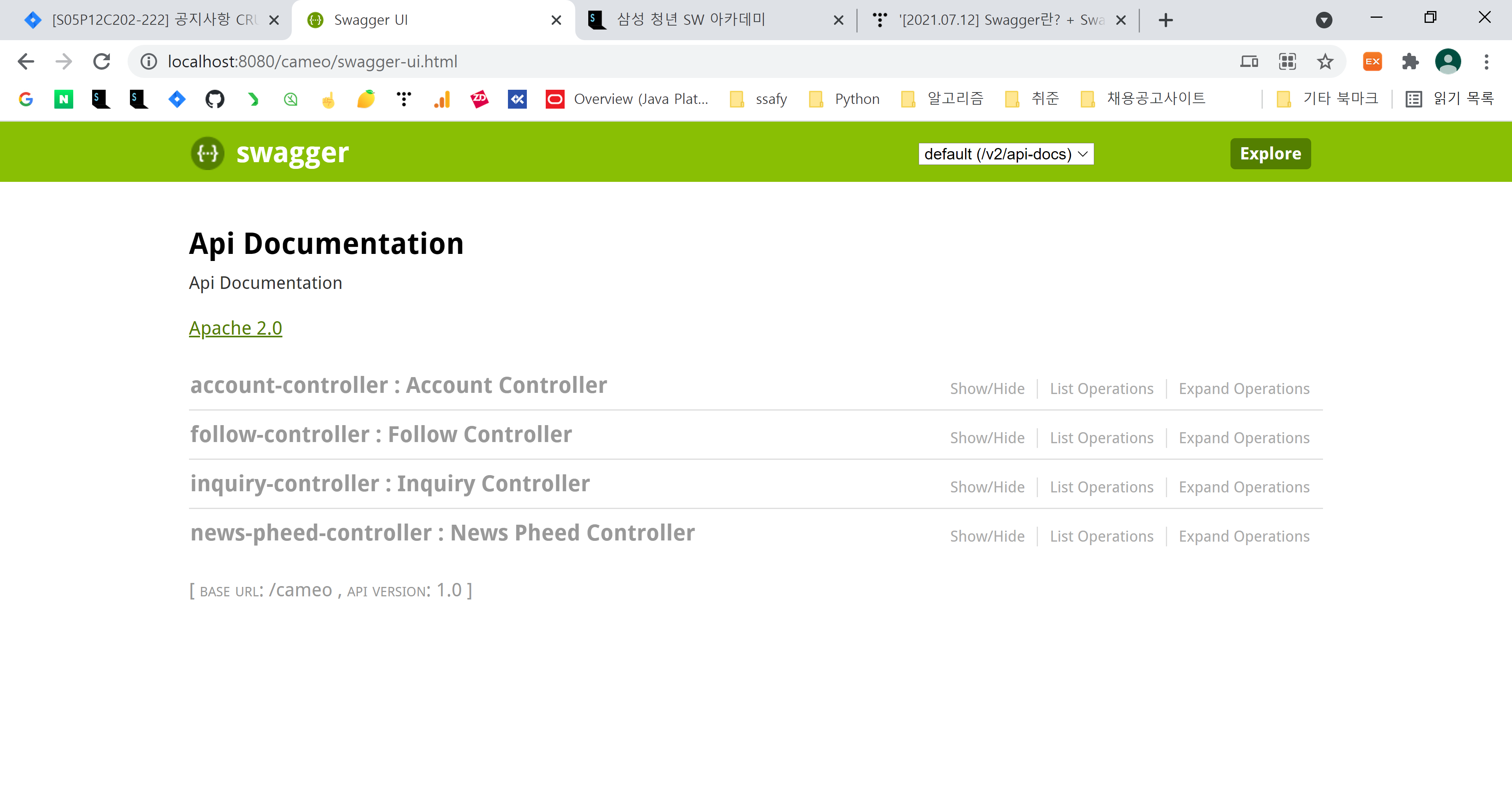The image size is (1512, 803).
Task: Click the Google bookmark icon
Action: click(x=26, y=99)
